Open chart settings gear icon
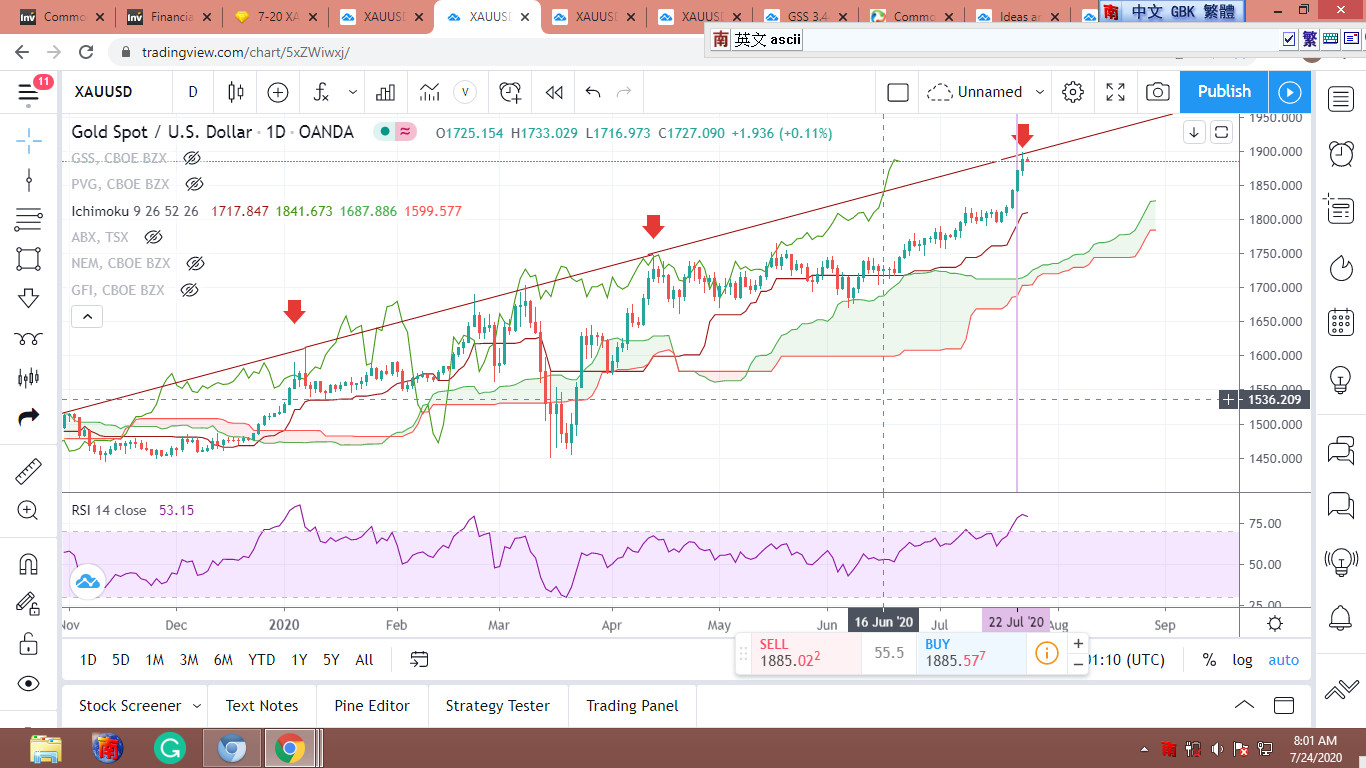This screenshot has height=768, width=1366. tap(1073, 92)
